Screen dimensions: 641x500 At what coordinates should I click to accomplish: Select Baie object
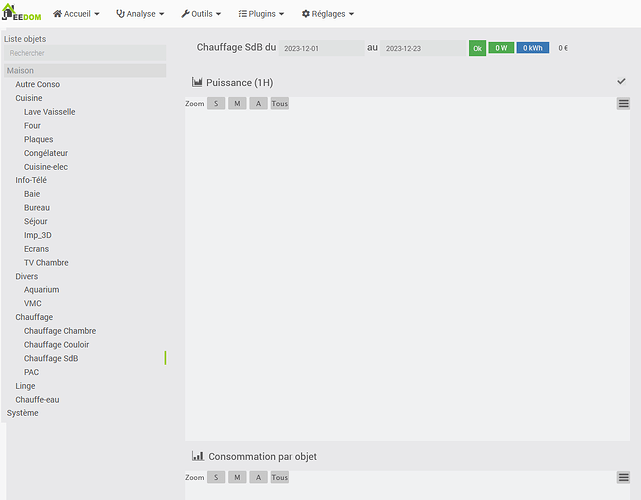(32, 194)
